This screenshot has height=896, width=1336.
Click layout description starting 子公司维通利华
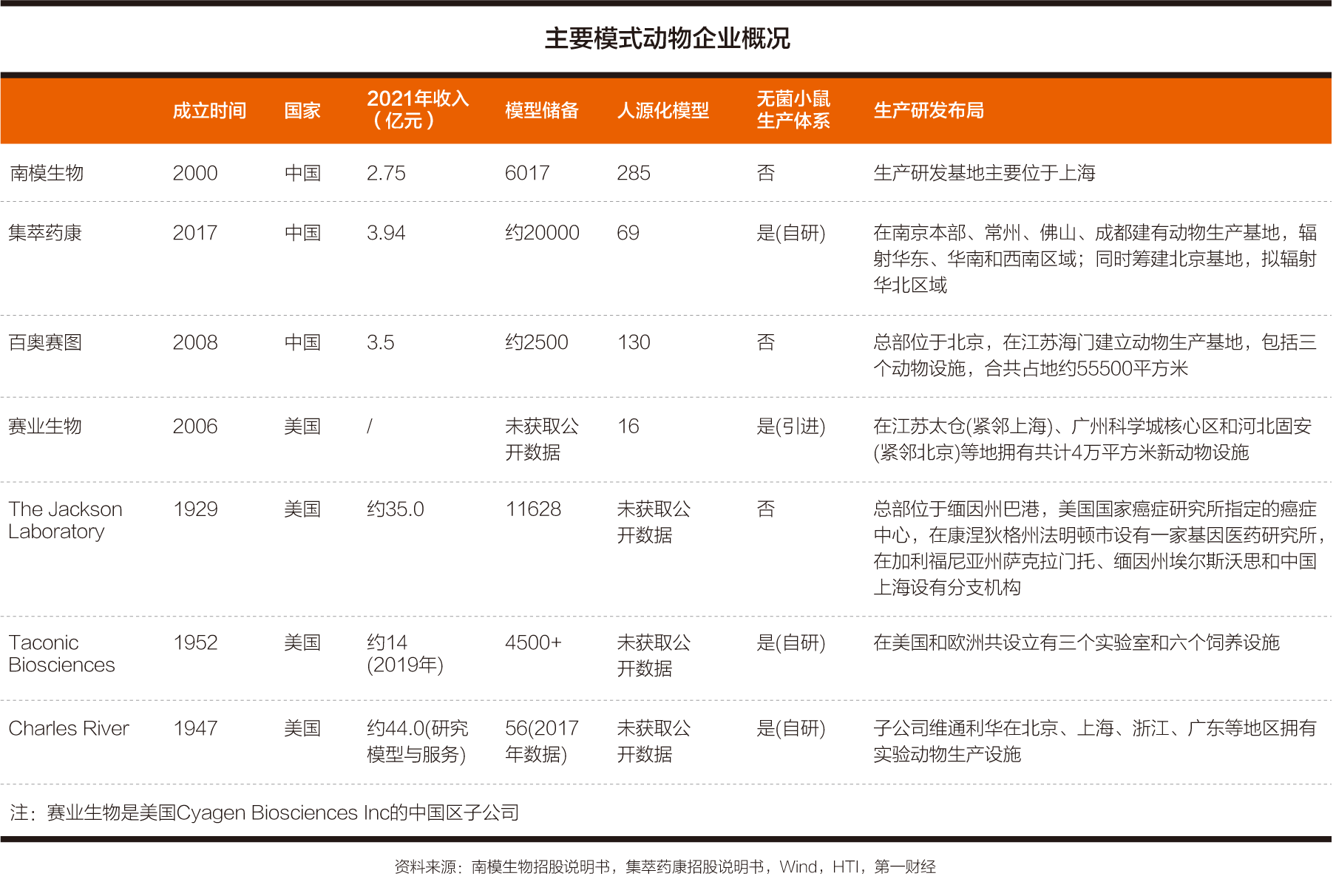[1095, 741]
